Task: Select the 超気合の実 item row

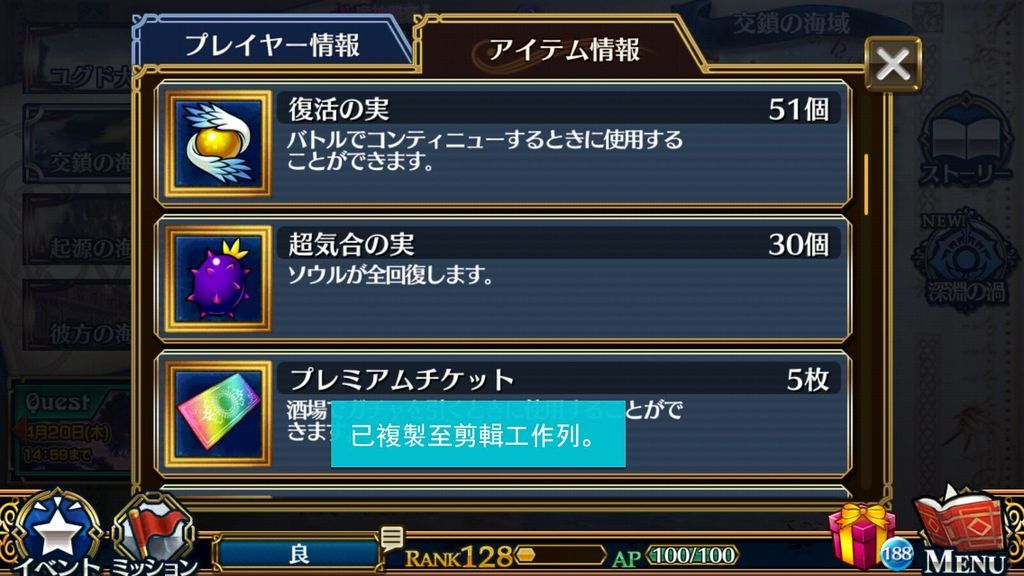Action: (x=503, y=279)
